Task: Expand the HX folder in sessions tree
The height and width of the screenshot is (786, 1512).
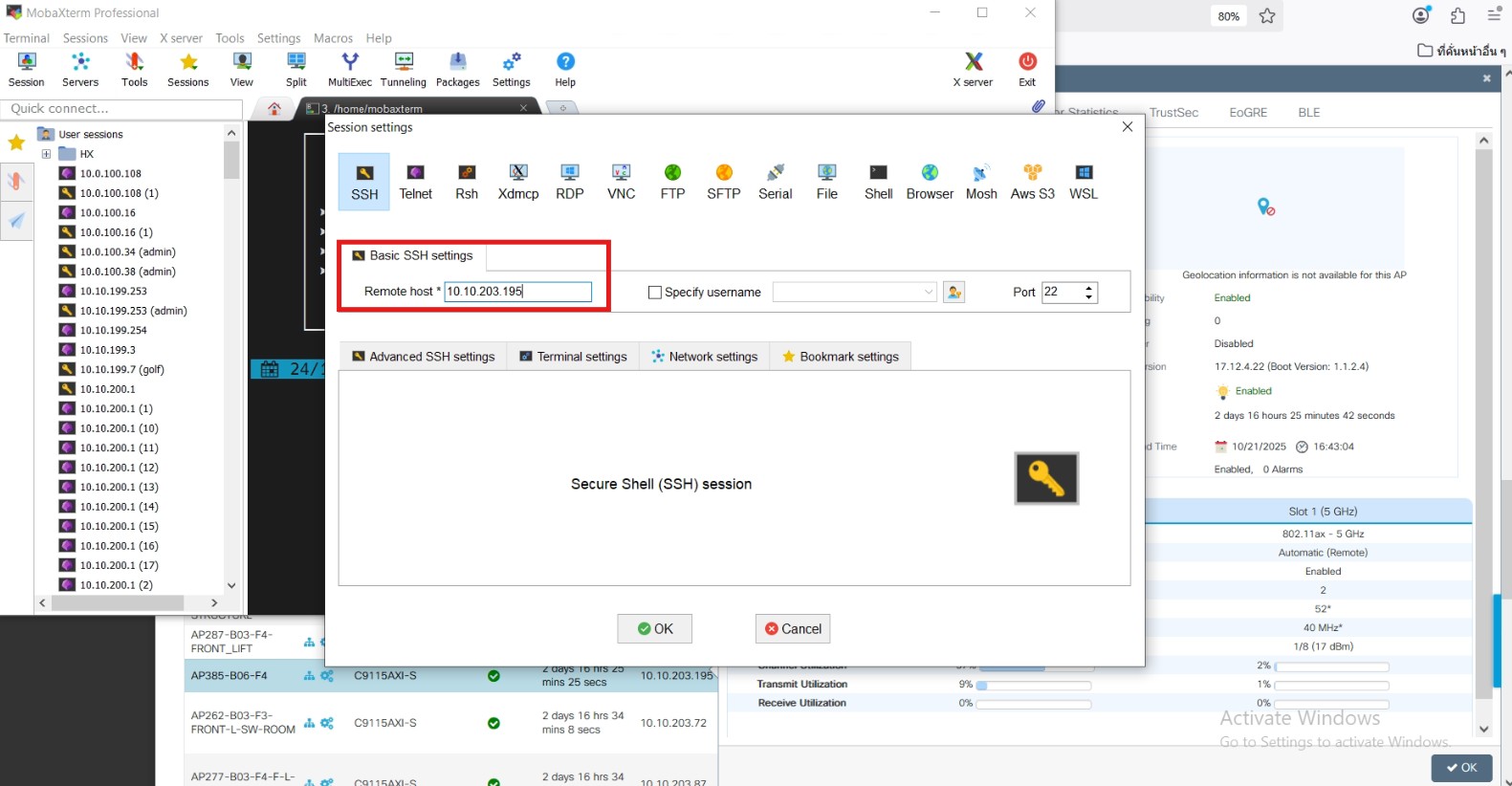Action: tap(46, 154)
